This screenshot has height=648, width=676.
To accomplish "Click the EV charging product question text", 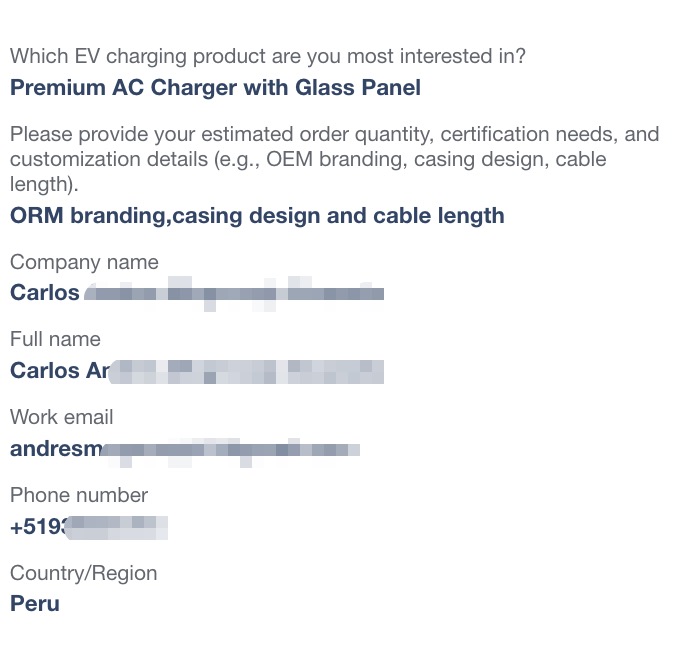I will tap(268, 56).
